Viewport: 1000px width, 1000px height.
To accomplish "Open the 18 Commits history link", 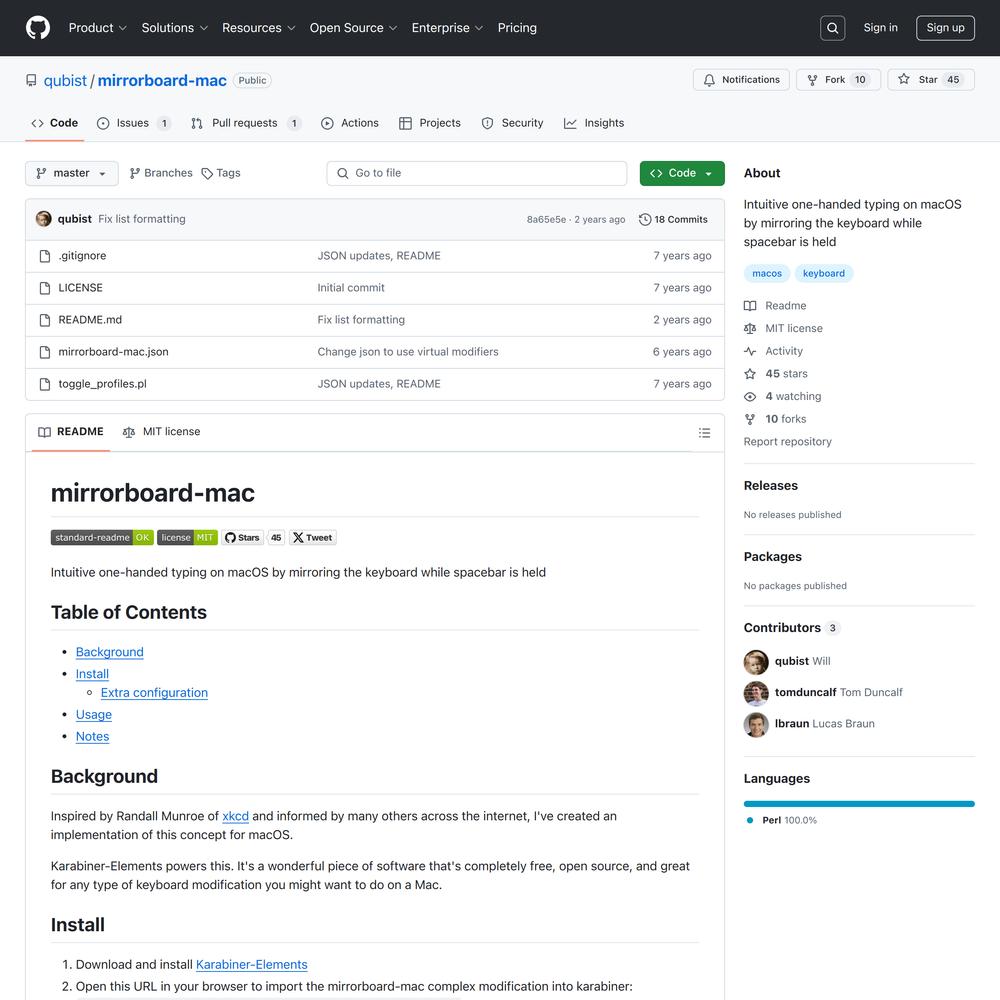I will pos(673,219).
